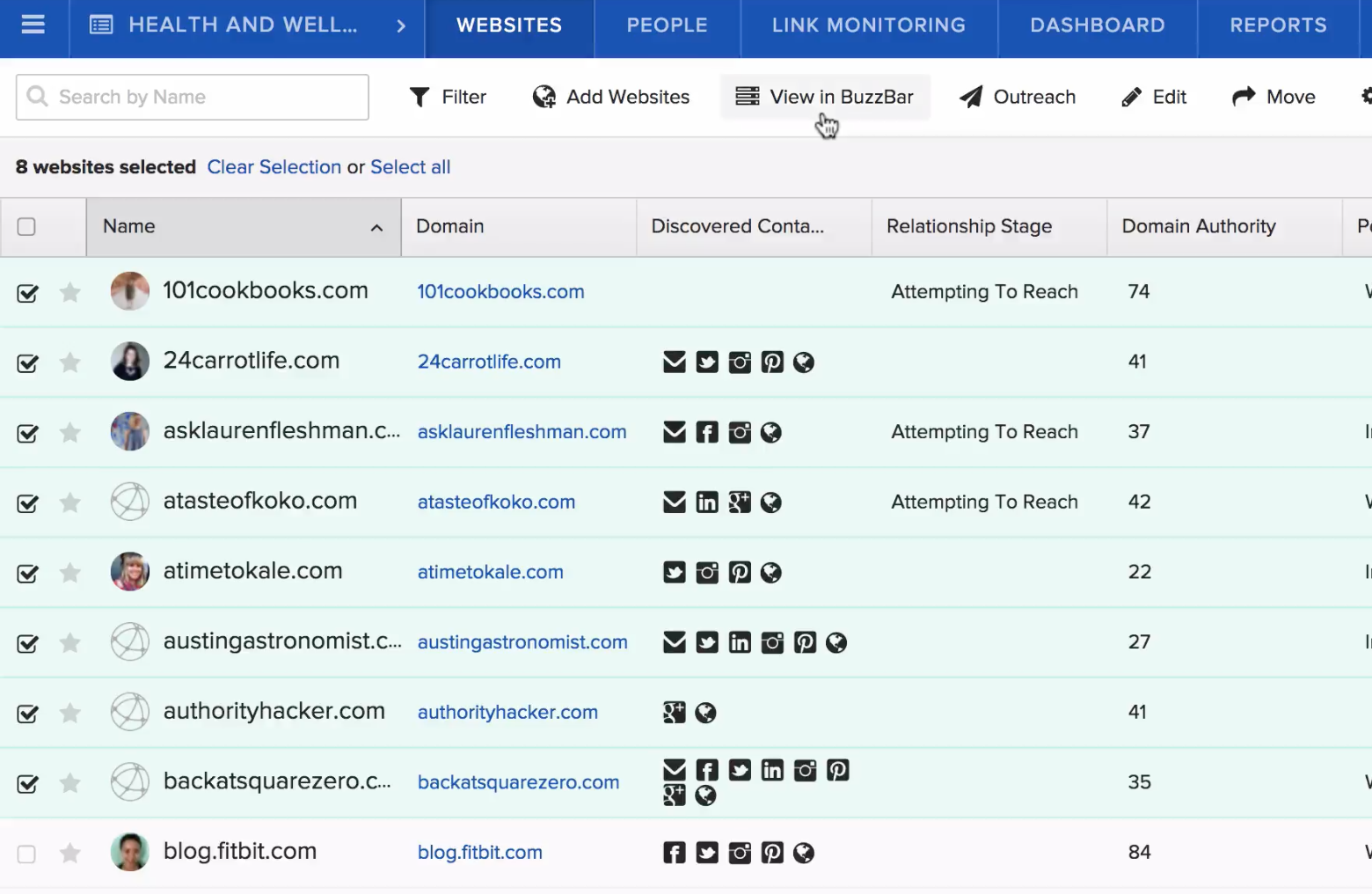Uncheck the austingastronomist row checkbox
The width and height of the screenshot is (1372, 894).
click(27, 643)
